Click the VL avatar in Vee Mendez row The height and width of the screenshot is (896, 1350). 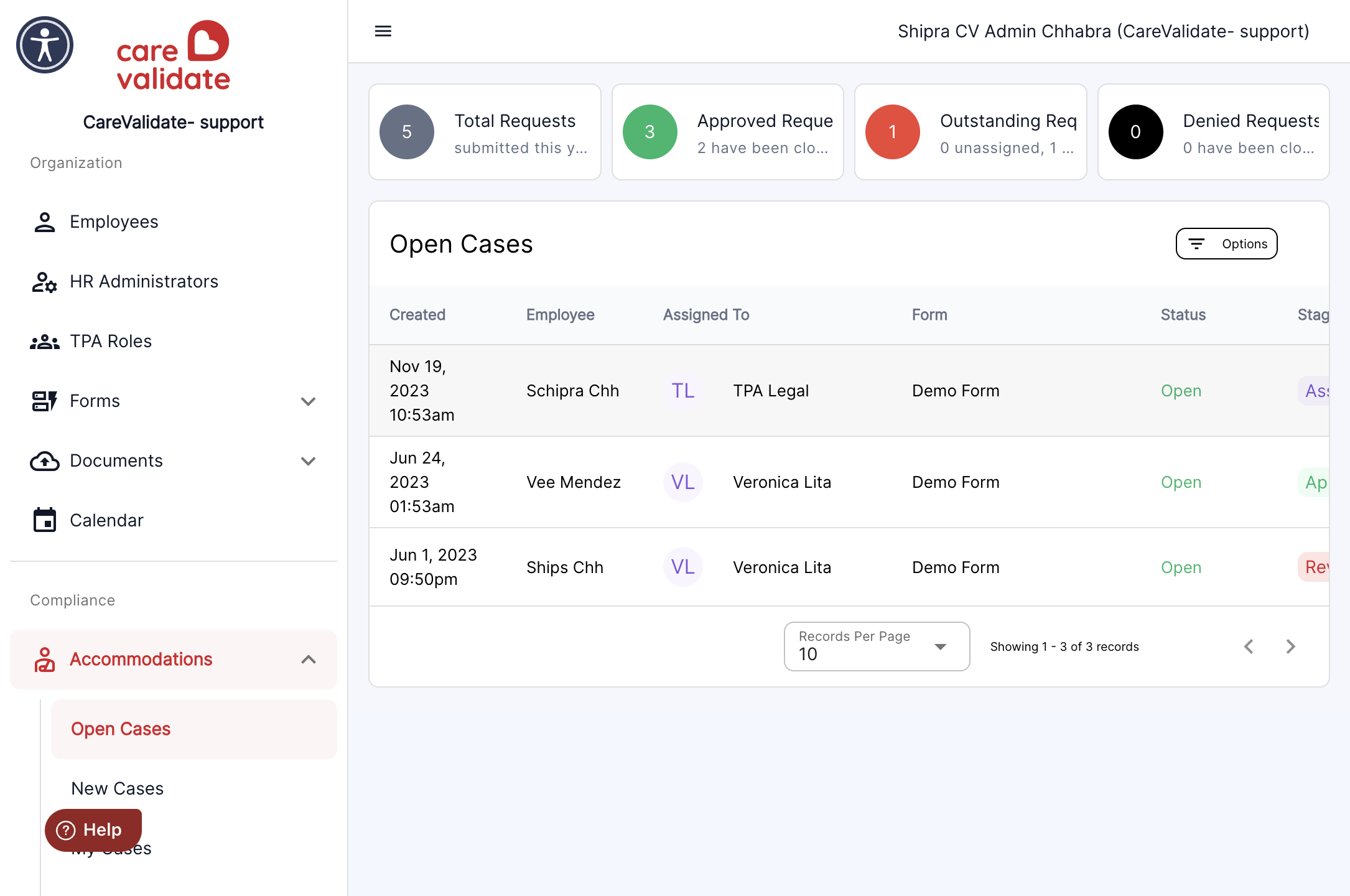pyautogui.click(x=683, y=482)
